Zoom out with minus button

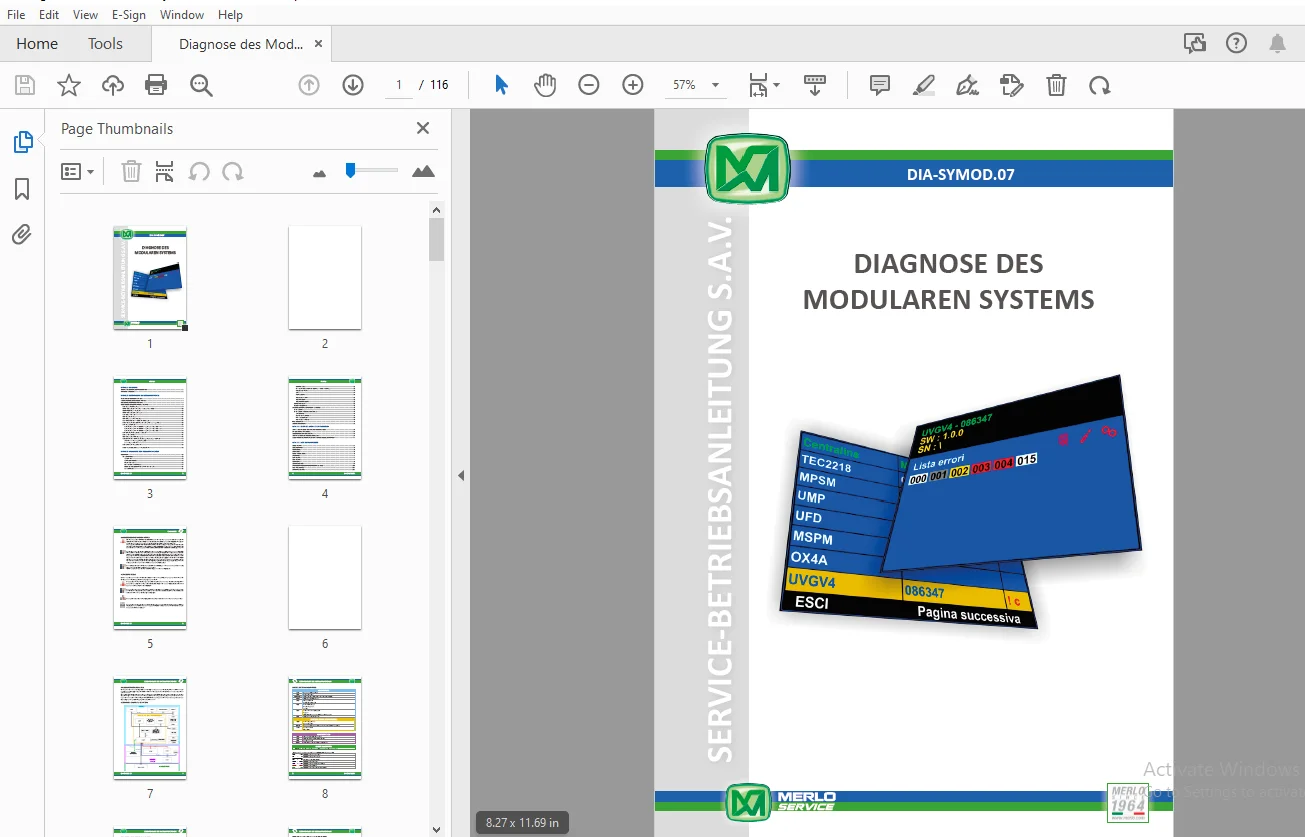tap(589, 85)
